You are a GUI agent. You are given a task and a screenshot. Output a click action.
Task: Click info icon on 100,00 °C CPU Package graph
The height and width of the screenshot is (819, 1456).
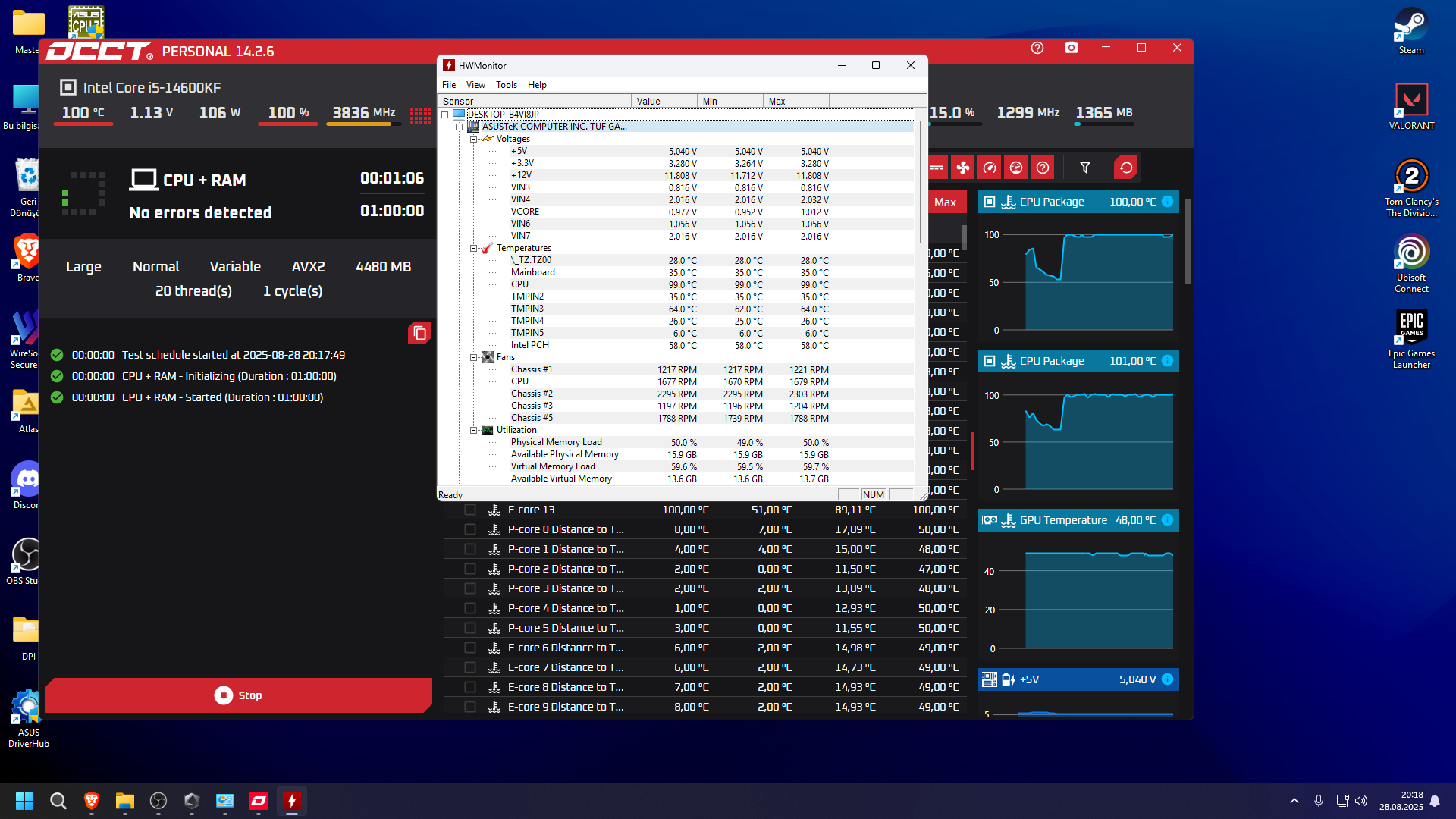(x=1168, y=202)
